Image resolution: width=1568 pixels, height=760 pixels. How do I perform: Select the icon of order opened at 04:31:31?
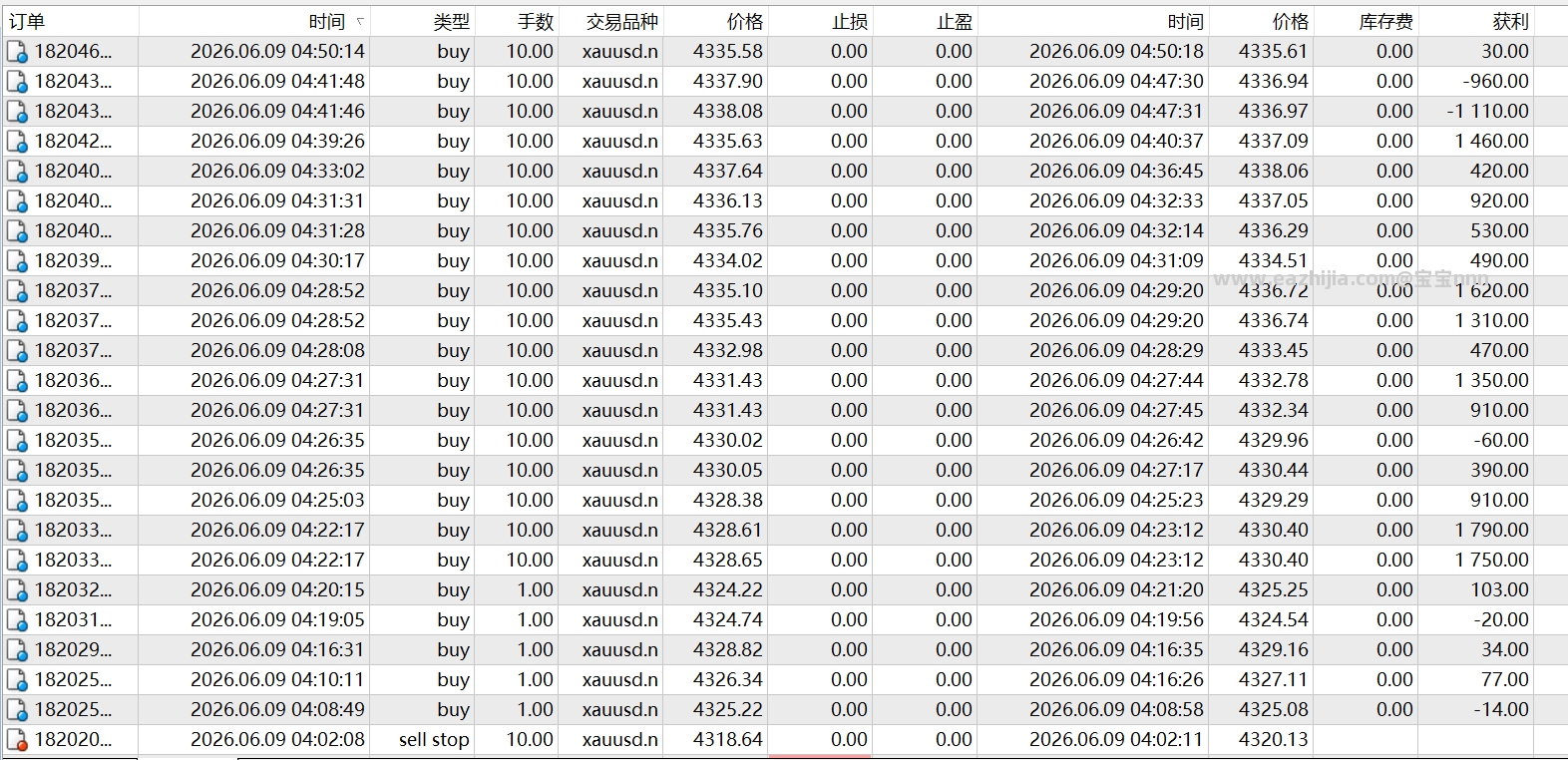click(17, 201)
